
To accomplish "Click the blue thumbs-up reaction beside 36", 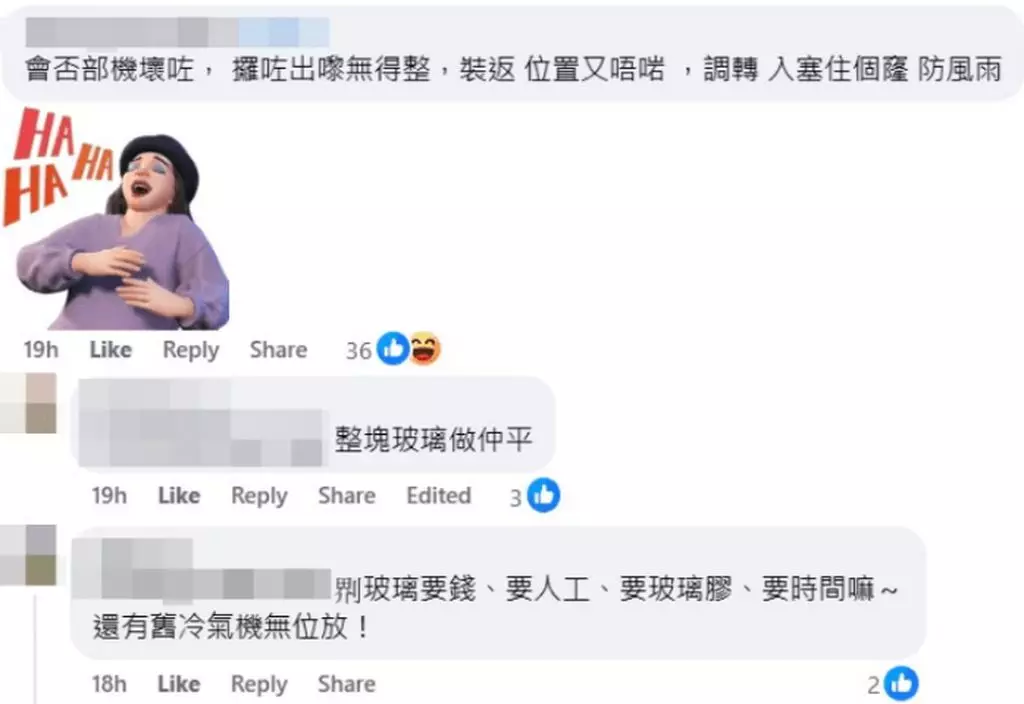I will click(x=393, y=348).
